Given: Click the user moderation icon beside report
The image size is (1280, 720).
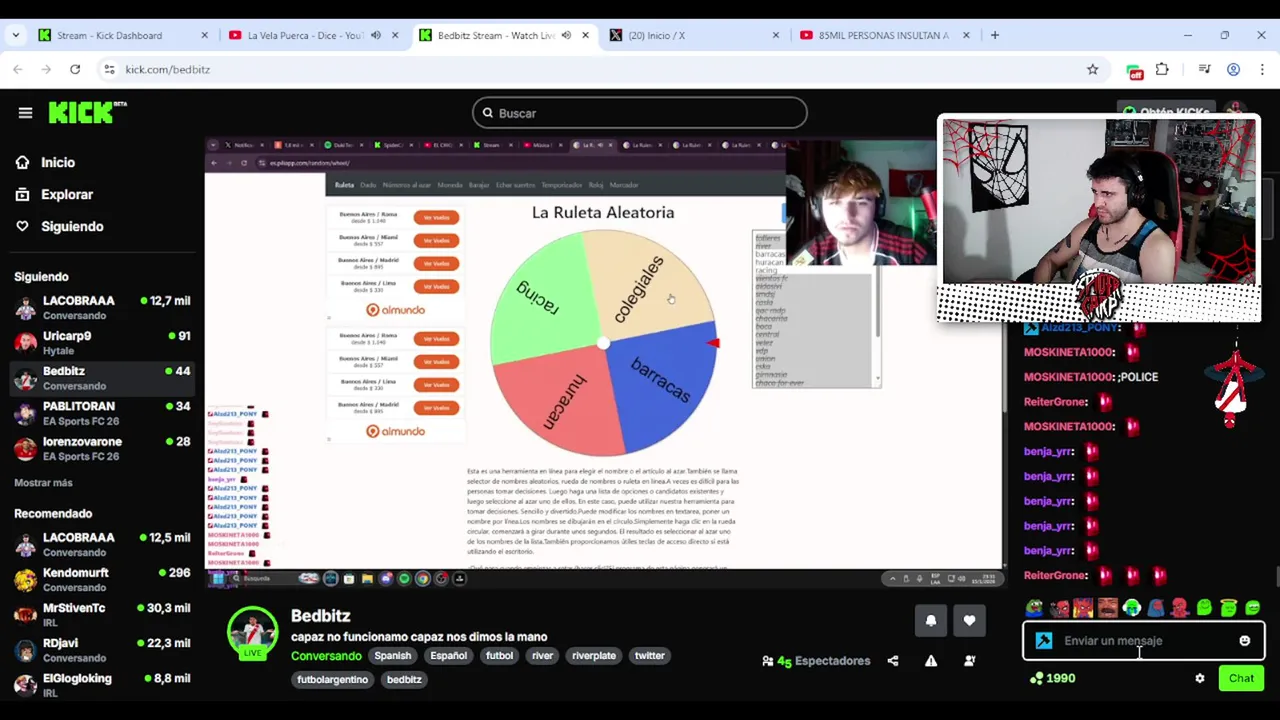Looking at the screenshot, I should (969, 661).
